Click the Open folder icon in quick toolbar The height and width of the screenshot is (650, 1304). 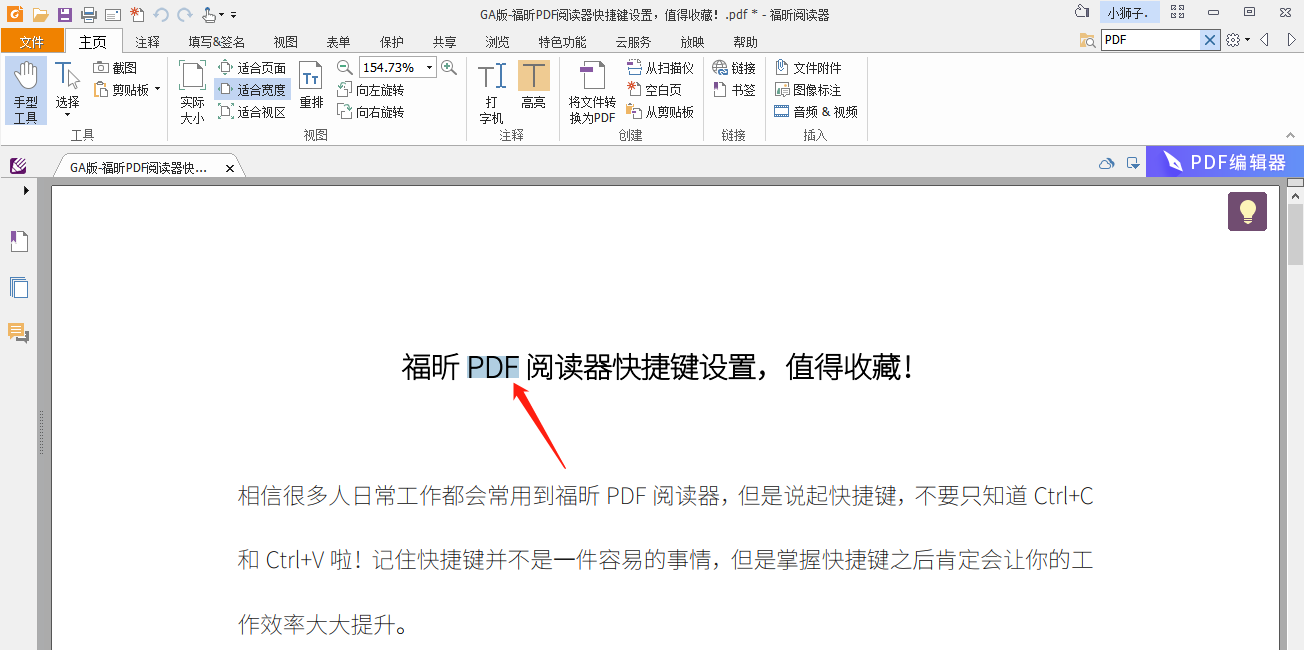40,14
